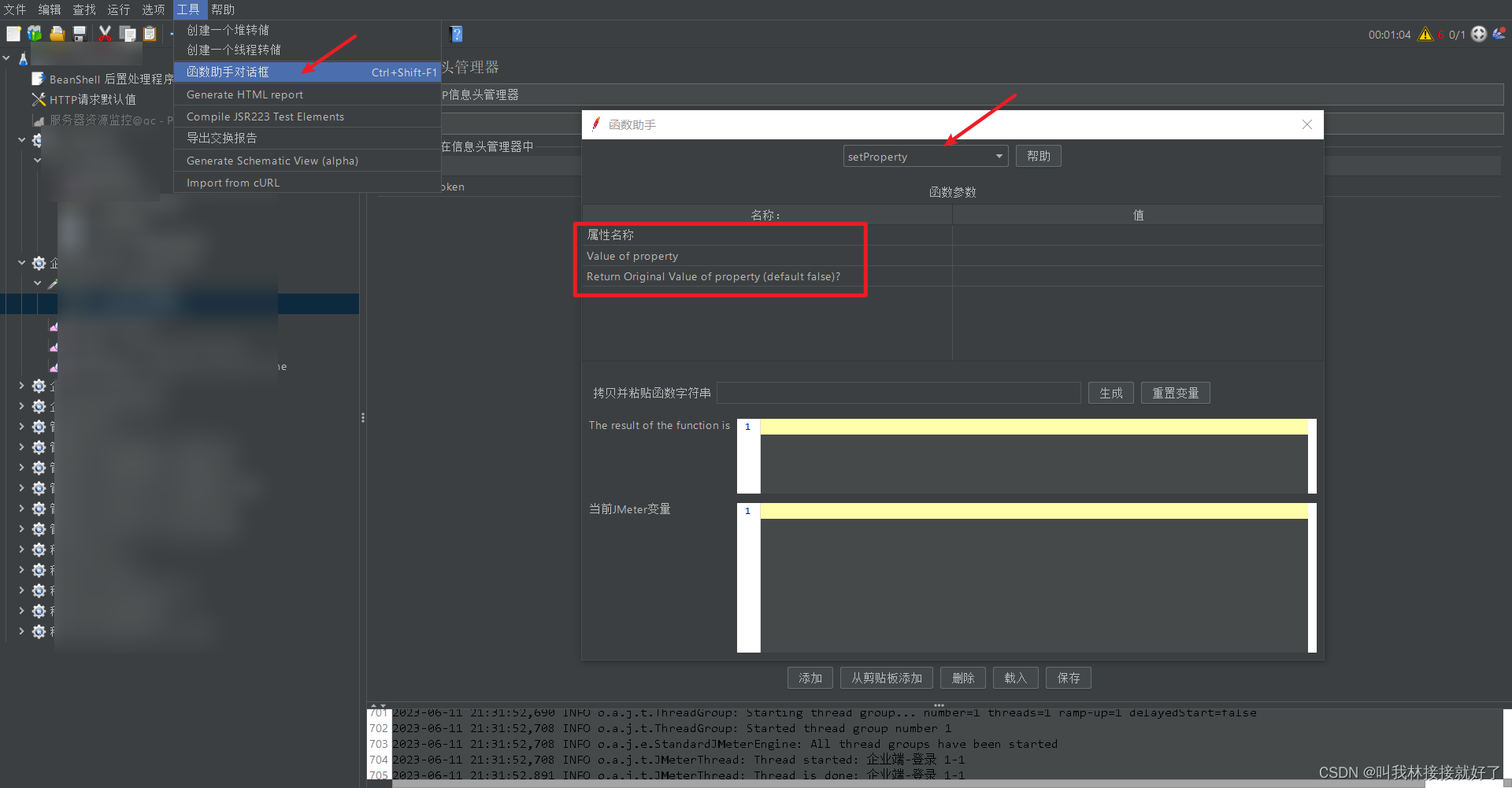Click the 当前JMeter变量 text area
This screenshot has height=788, width=1512.
point(1033,578)
